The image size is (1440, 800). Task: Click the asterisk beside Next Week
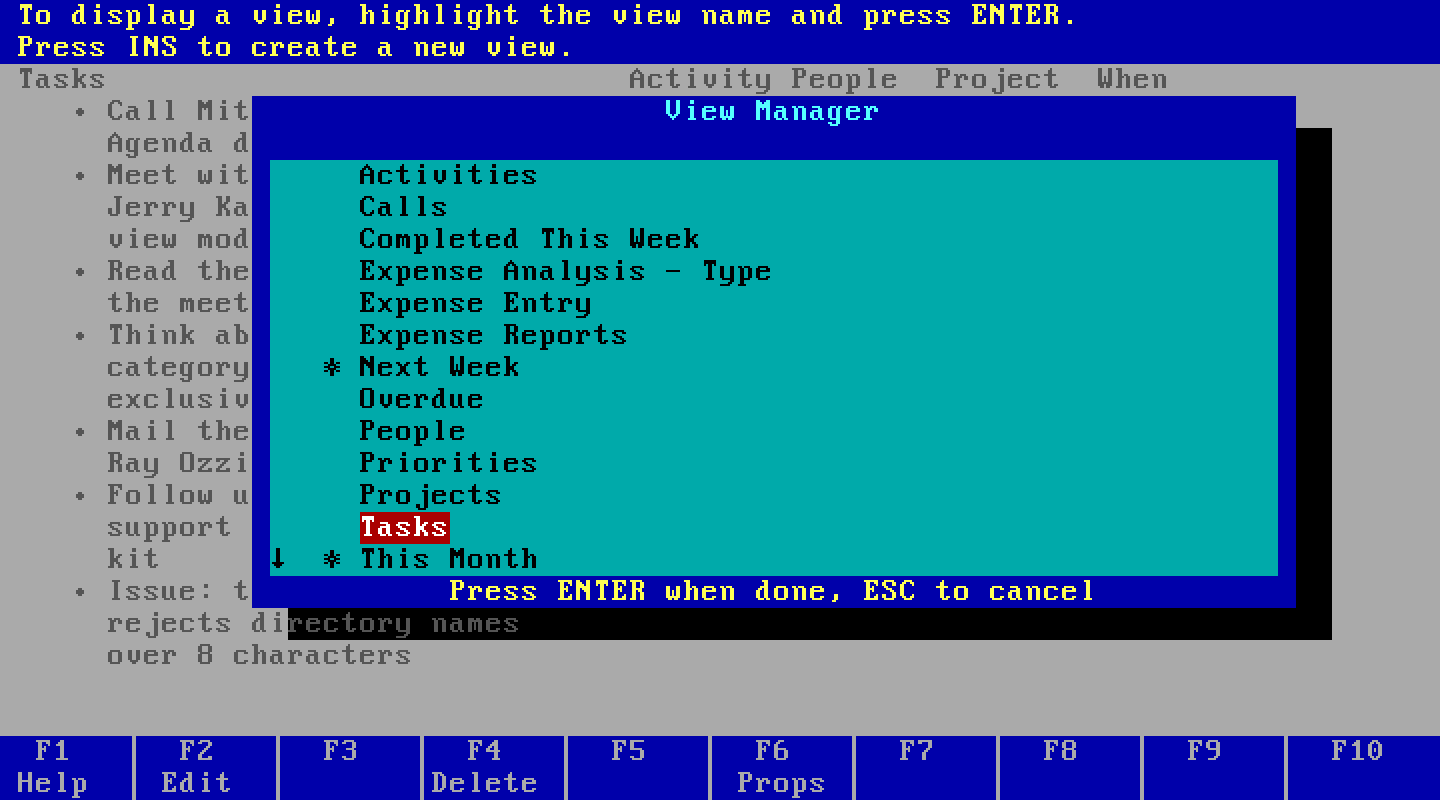coord(333,367)
